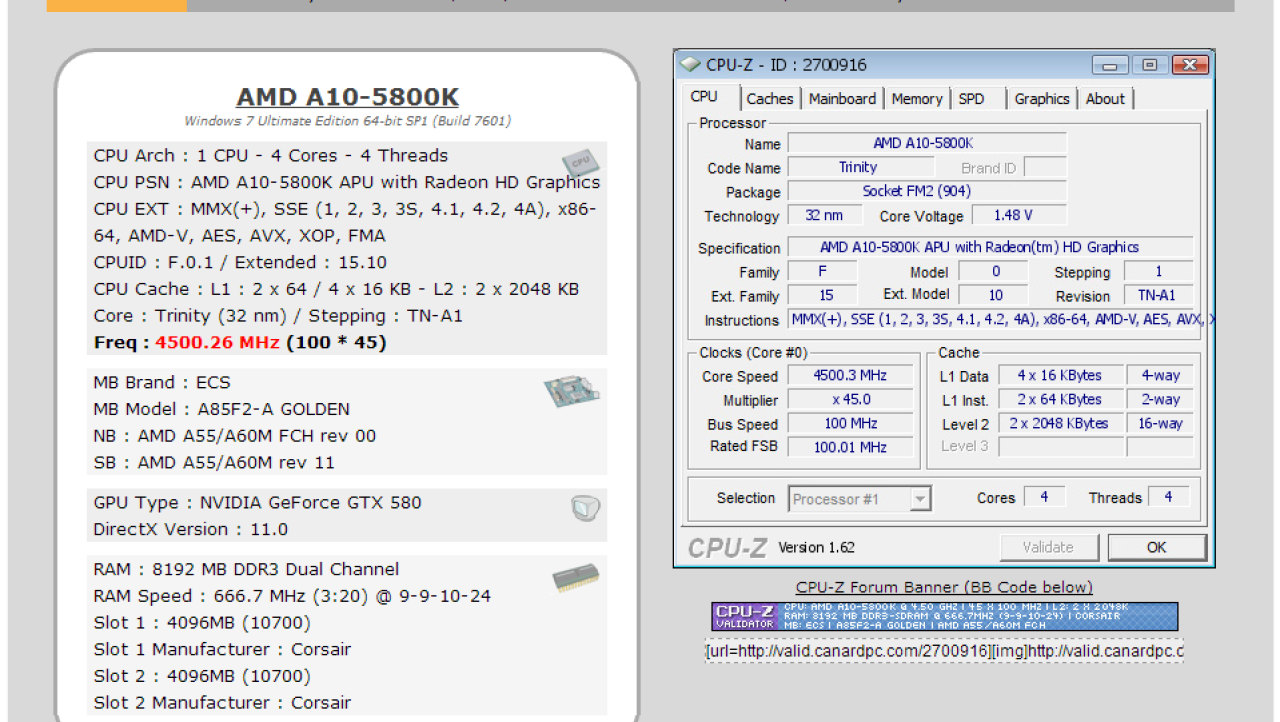This screenshot has width=1280, height=722.
Task: Click the Cores count field
Action: click(1044, 497)
